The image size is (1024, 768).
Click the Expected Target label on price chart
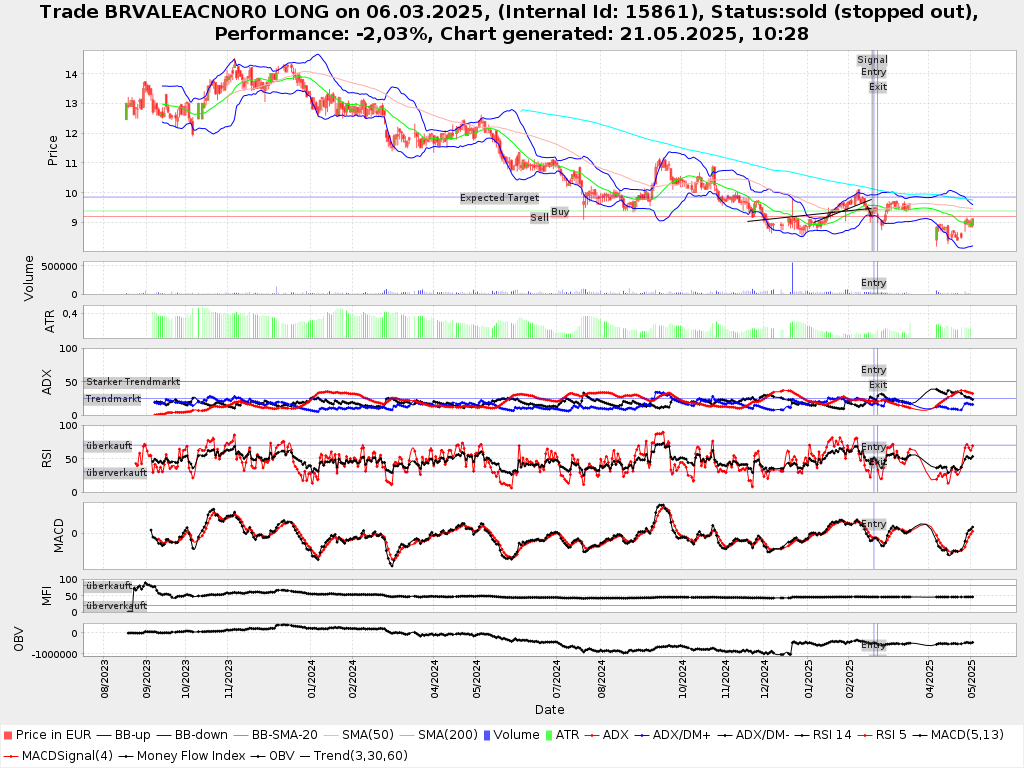pyautogui.click(x=499, y=198)
